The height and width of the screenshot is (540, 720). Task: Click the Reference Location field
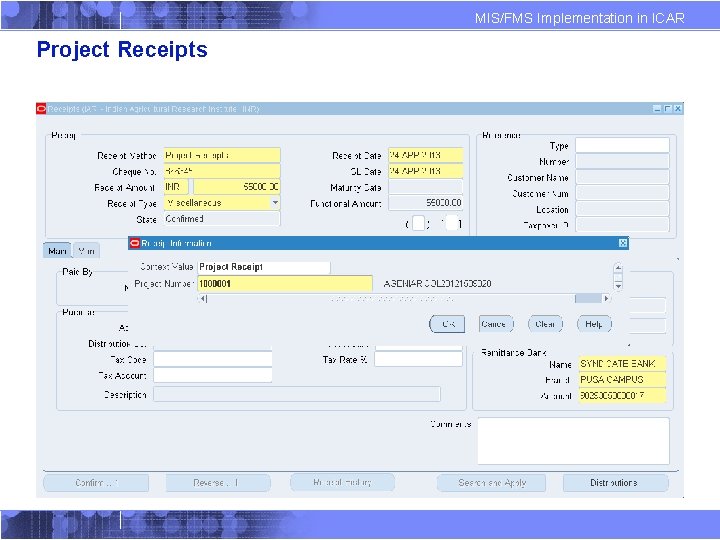click(622, 209)
